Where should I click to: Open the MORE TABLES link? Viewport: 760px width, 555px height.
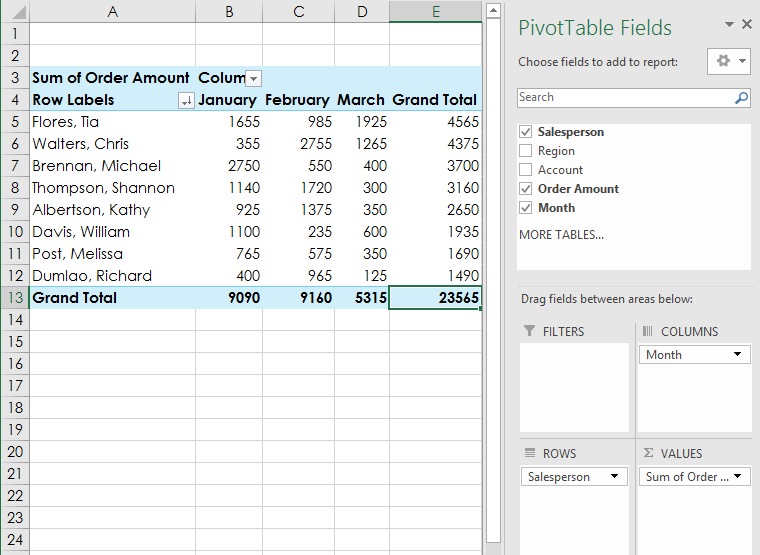(561, 235)
